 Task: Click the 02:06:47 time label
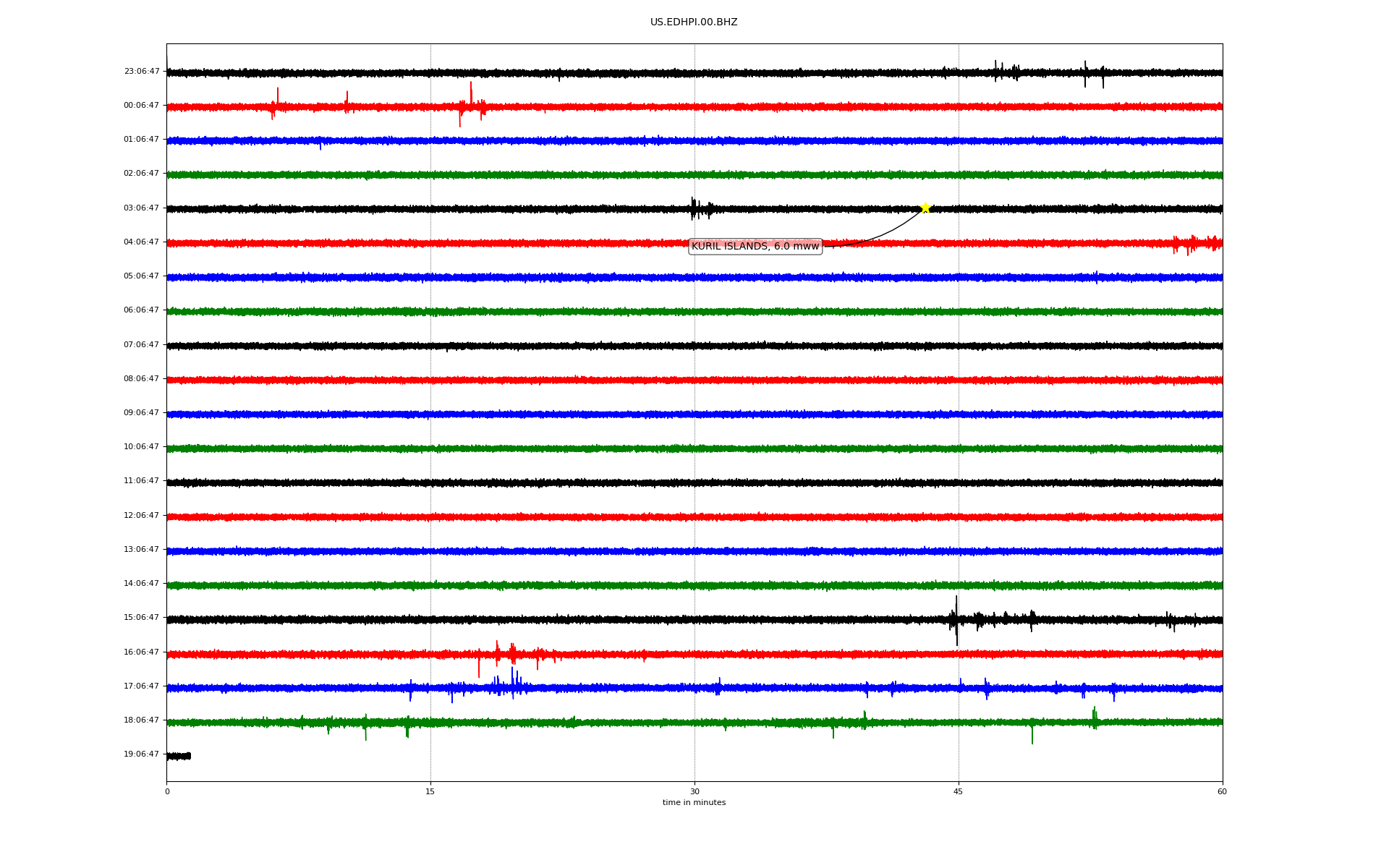coord(142,174)
